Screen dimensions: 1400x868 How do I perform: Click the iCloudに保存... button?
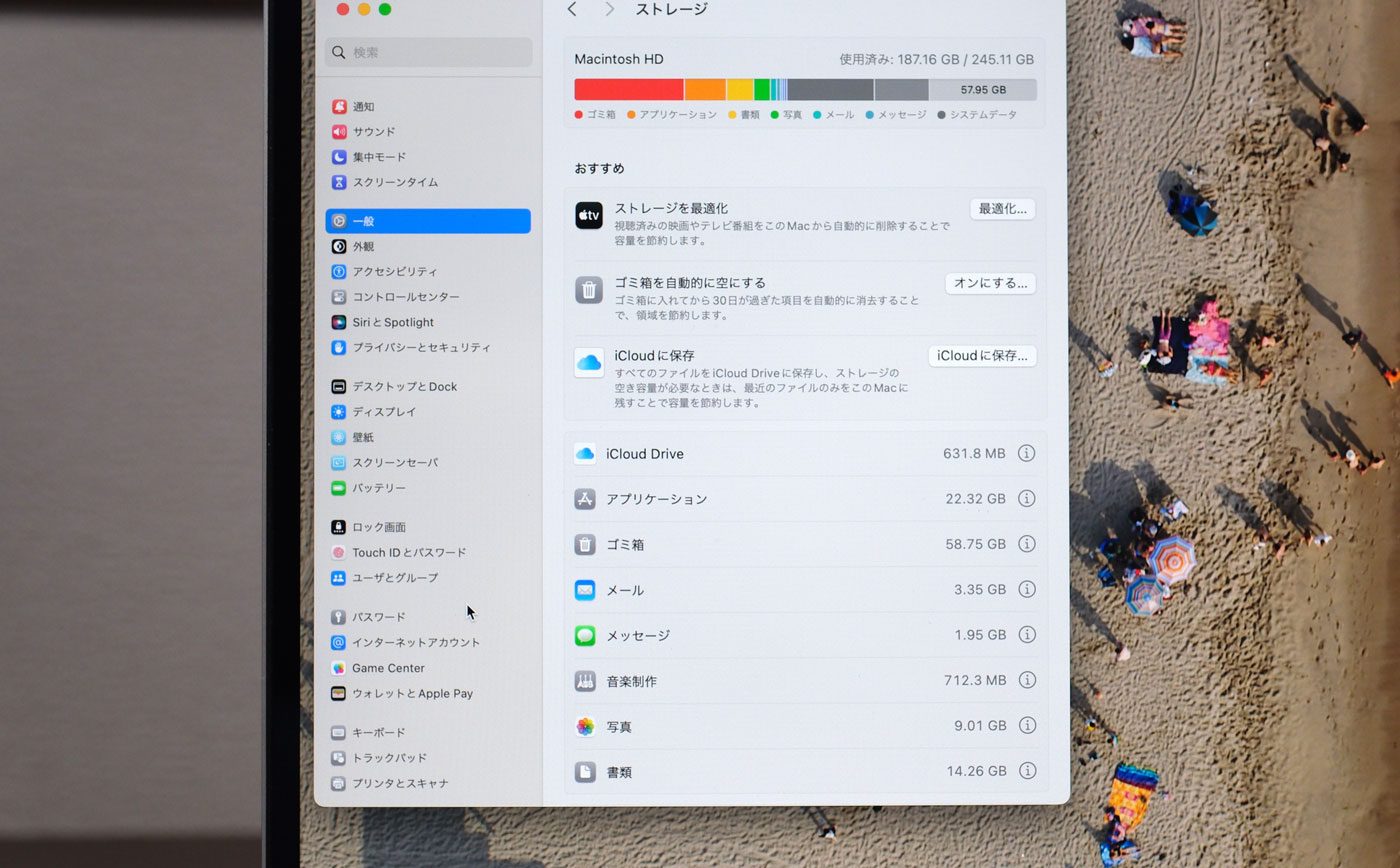[x=982, y=356]
